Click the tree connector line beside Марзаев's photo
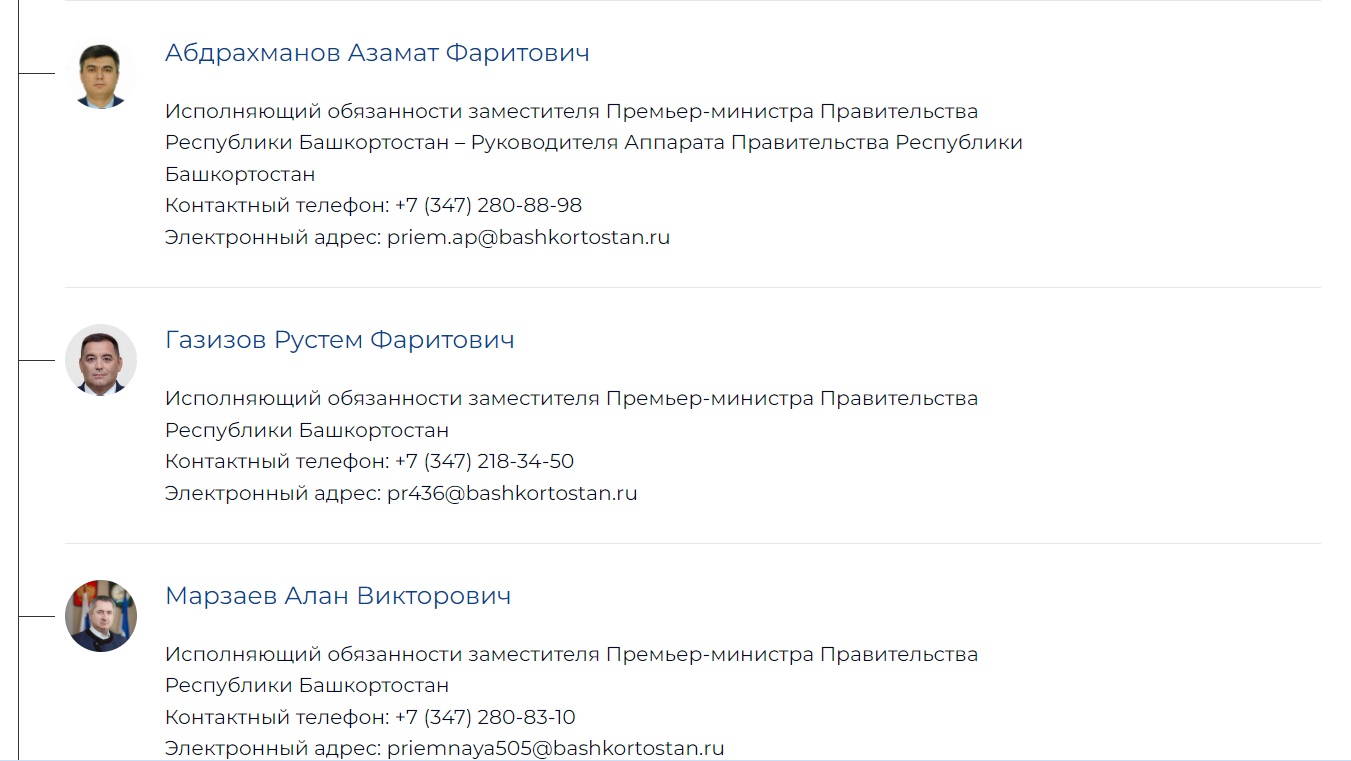The height and width of the screenshot is (761, 1351). (x=36, y=617)
